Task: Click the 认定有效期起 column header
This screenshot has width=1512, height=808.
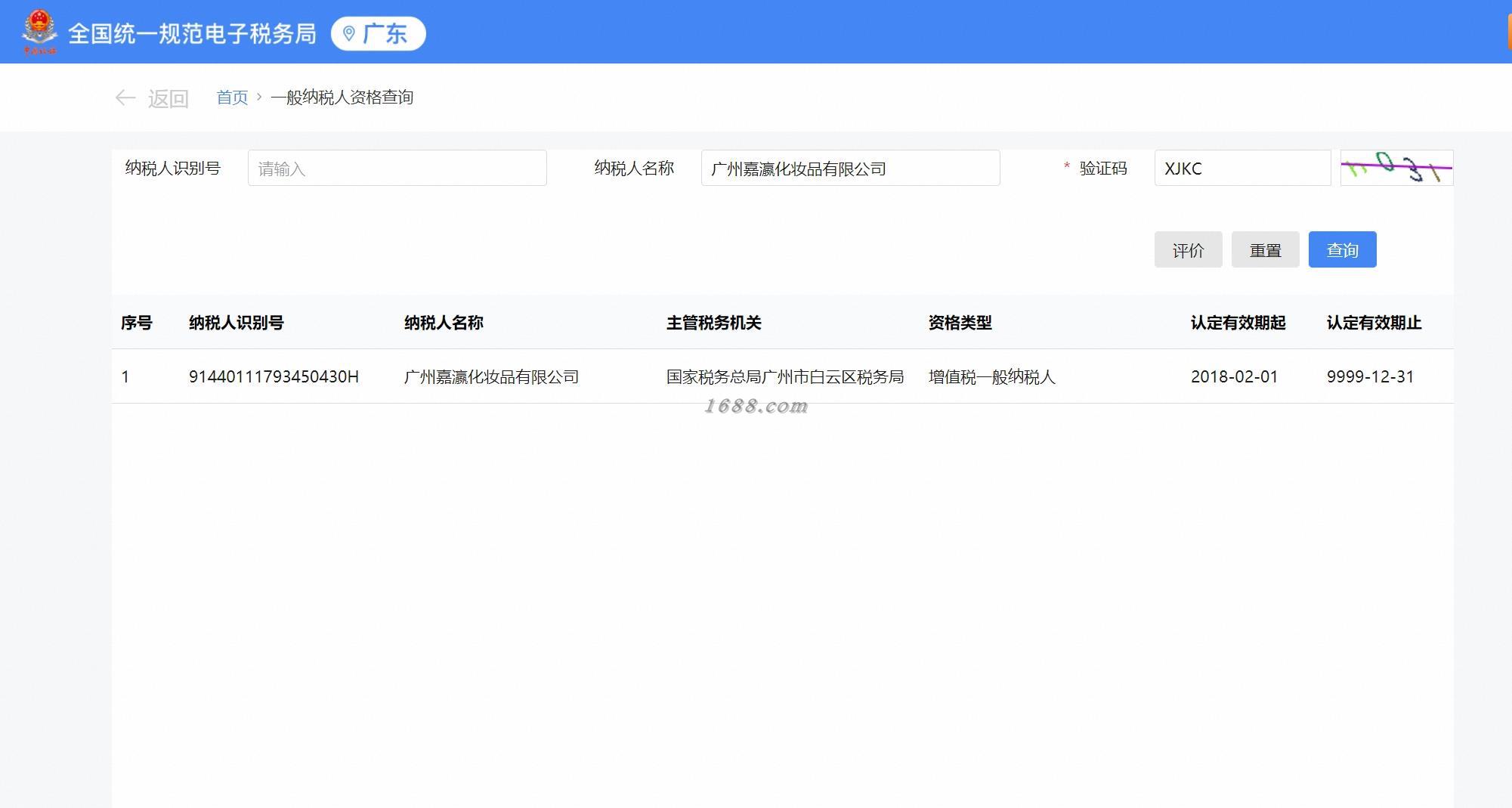Action: point(1238,323)
